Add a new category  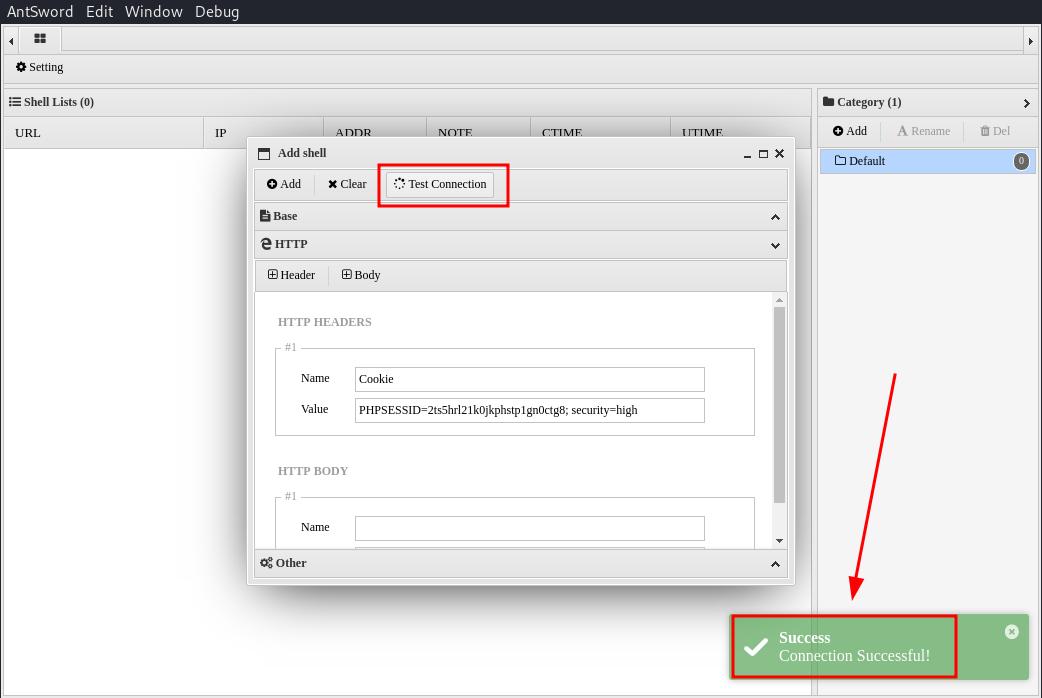pyautogui.click(x=850, y=131)
